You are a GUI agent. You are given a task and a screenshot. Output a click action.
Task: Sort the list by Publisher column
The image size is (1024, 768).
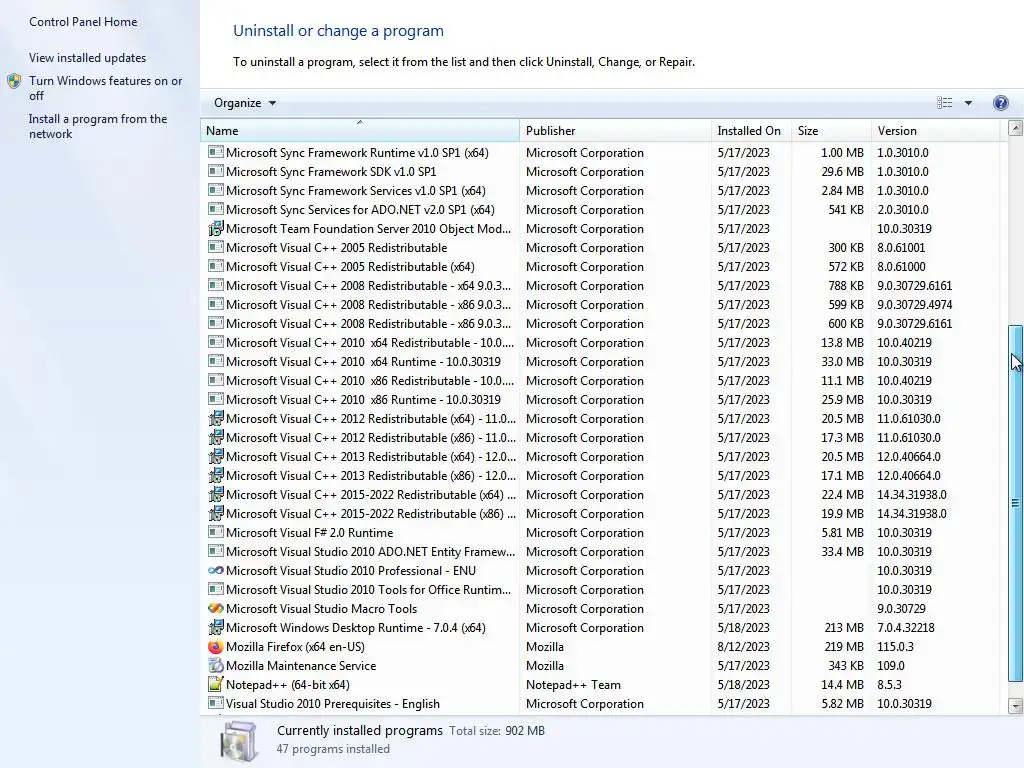pyautogui.click(x=615, y=131)
